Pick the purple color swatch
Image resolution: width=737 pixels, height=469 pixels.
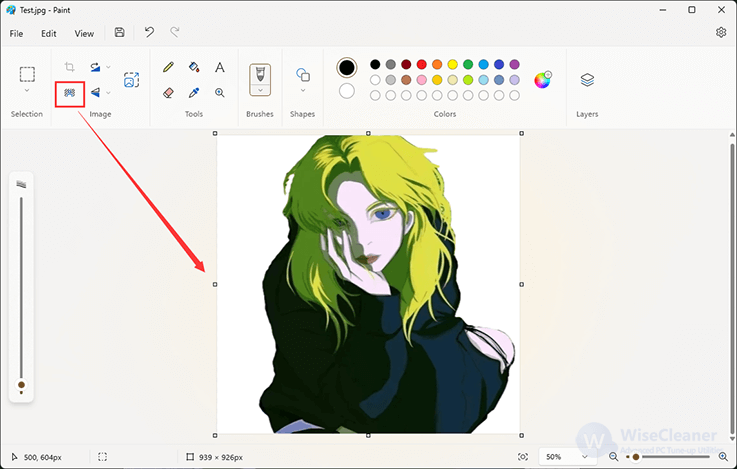click(515, 64)
